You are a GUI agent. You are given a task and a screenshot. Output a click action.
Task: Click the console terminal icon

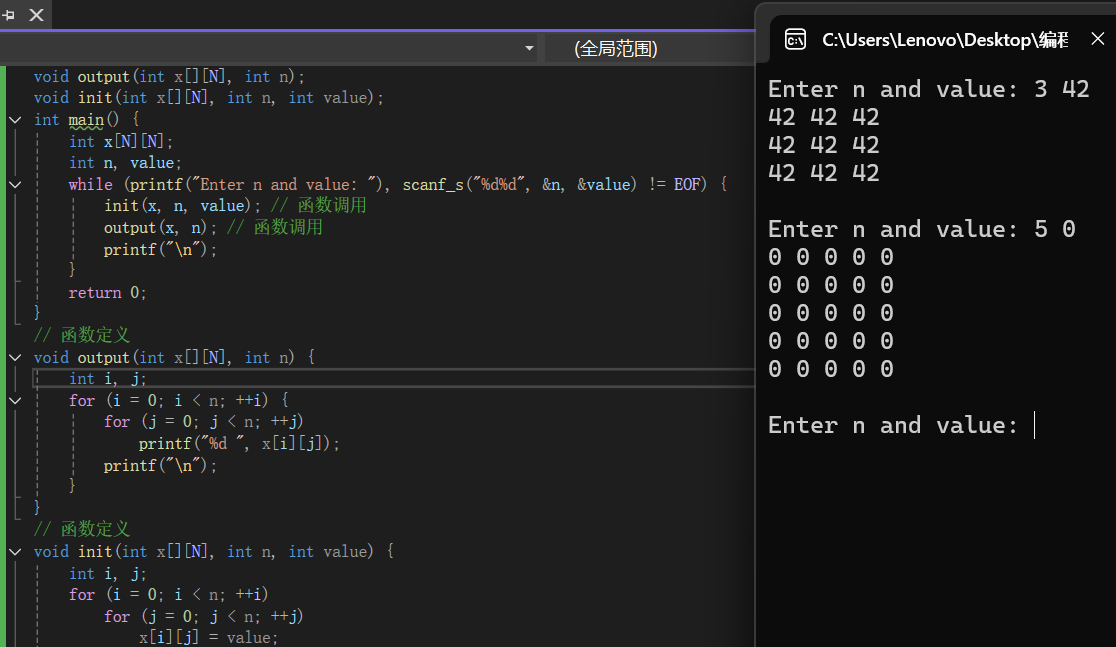tap(795, 40)
